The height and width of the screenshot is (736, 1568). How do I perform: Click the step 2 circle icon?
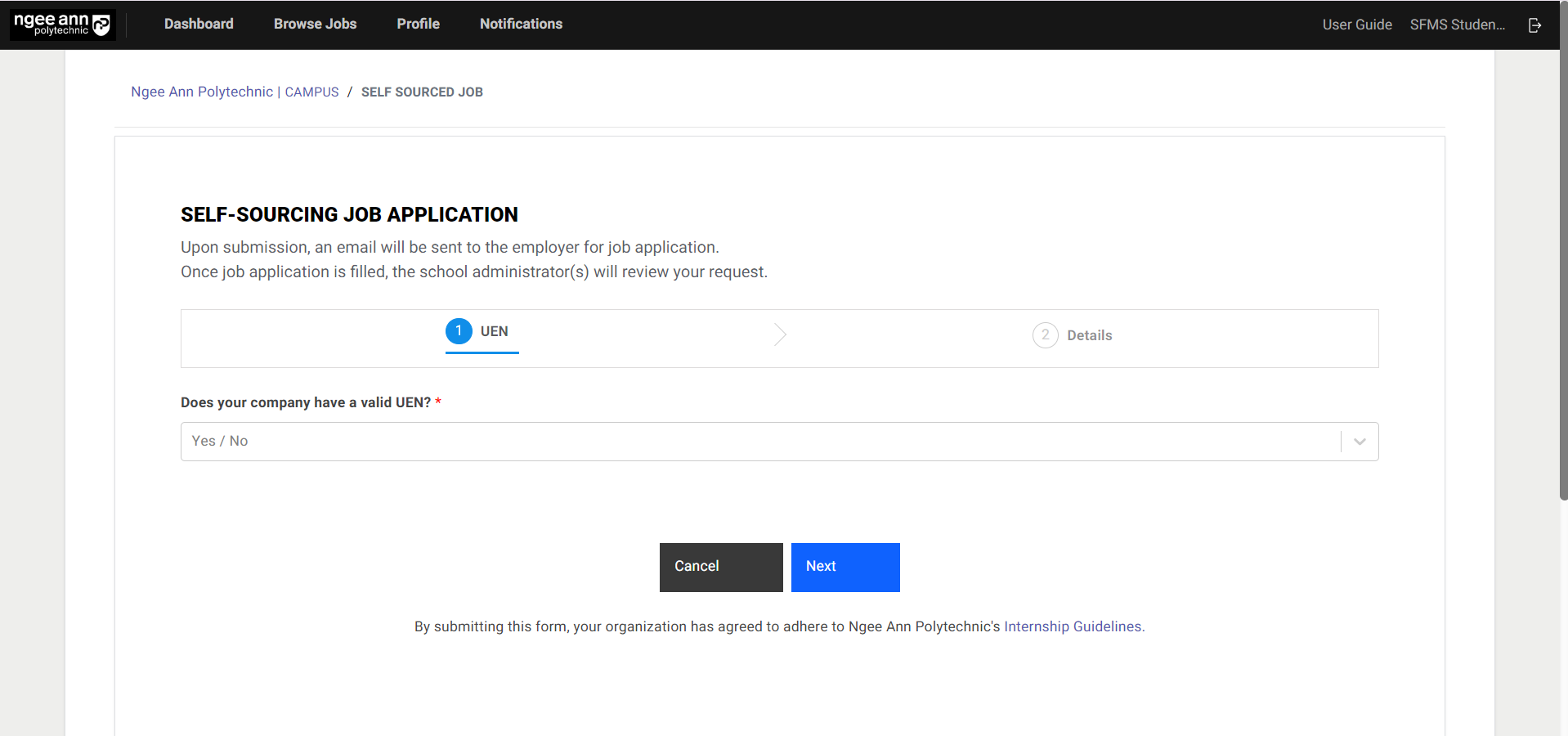(x=1045, y=335)
